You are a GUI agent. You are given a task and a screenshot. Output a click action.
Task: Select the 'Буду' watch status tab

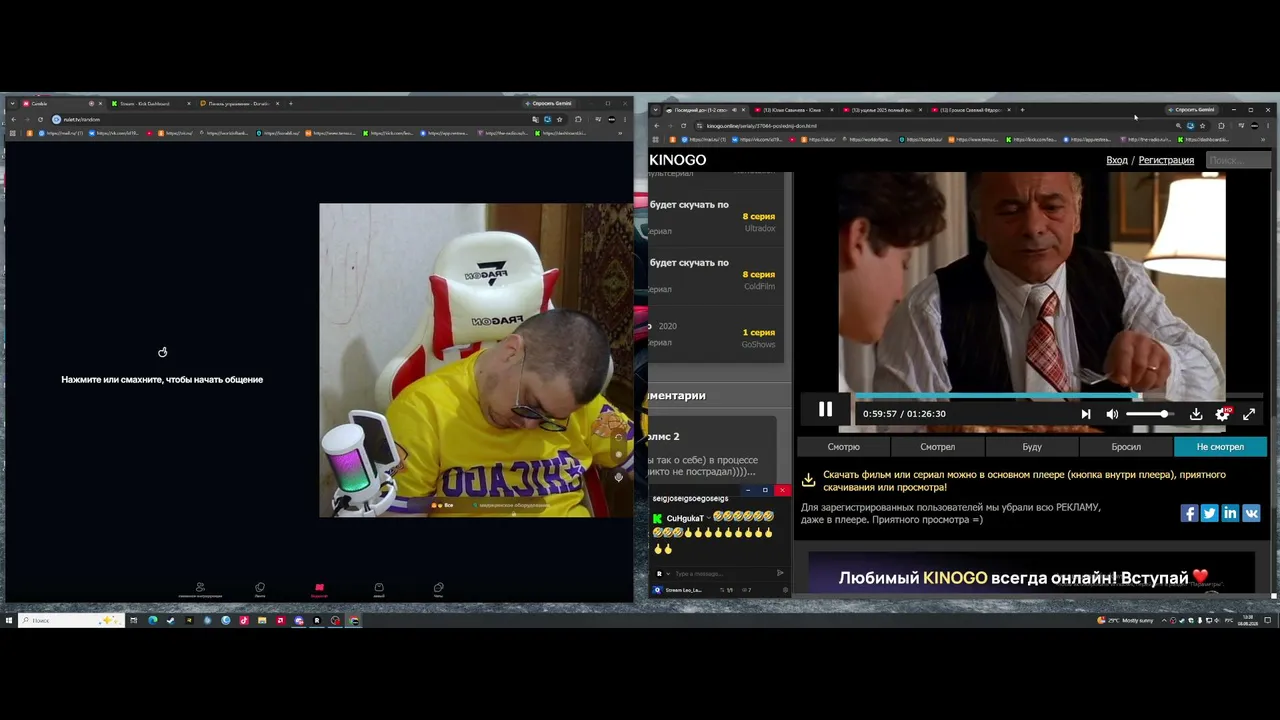[x=1032, y=447]
